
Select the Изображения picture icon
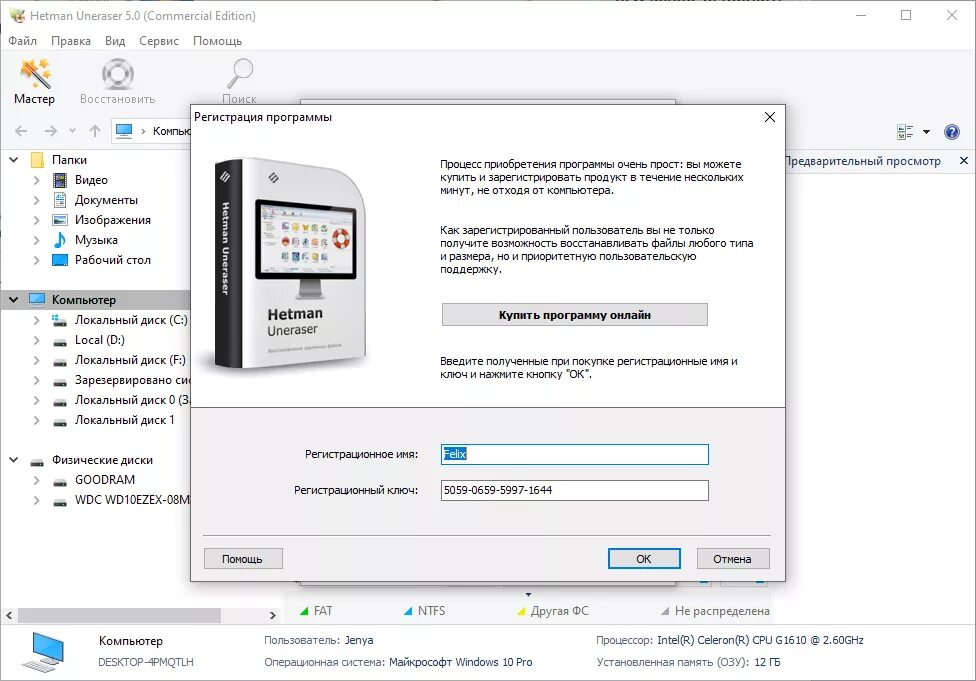[60, 220]
